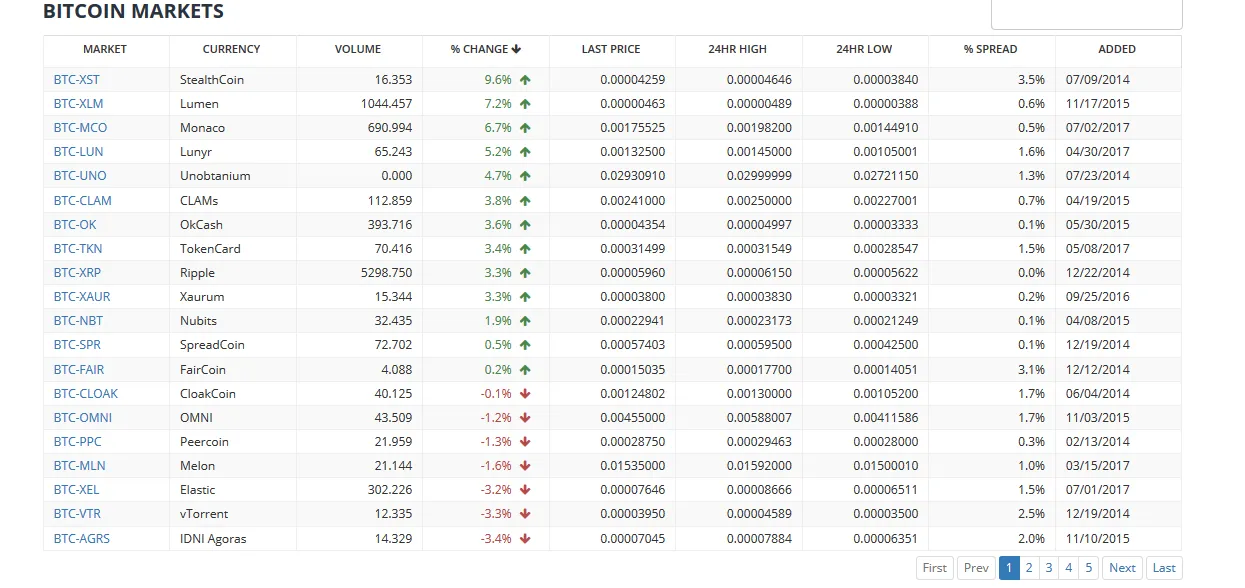Open the BTC-FAIR market link

(79, 369)
